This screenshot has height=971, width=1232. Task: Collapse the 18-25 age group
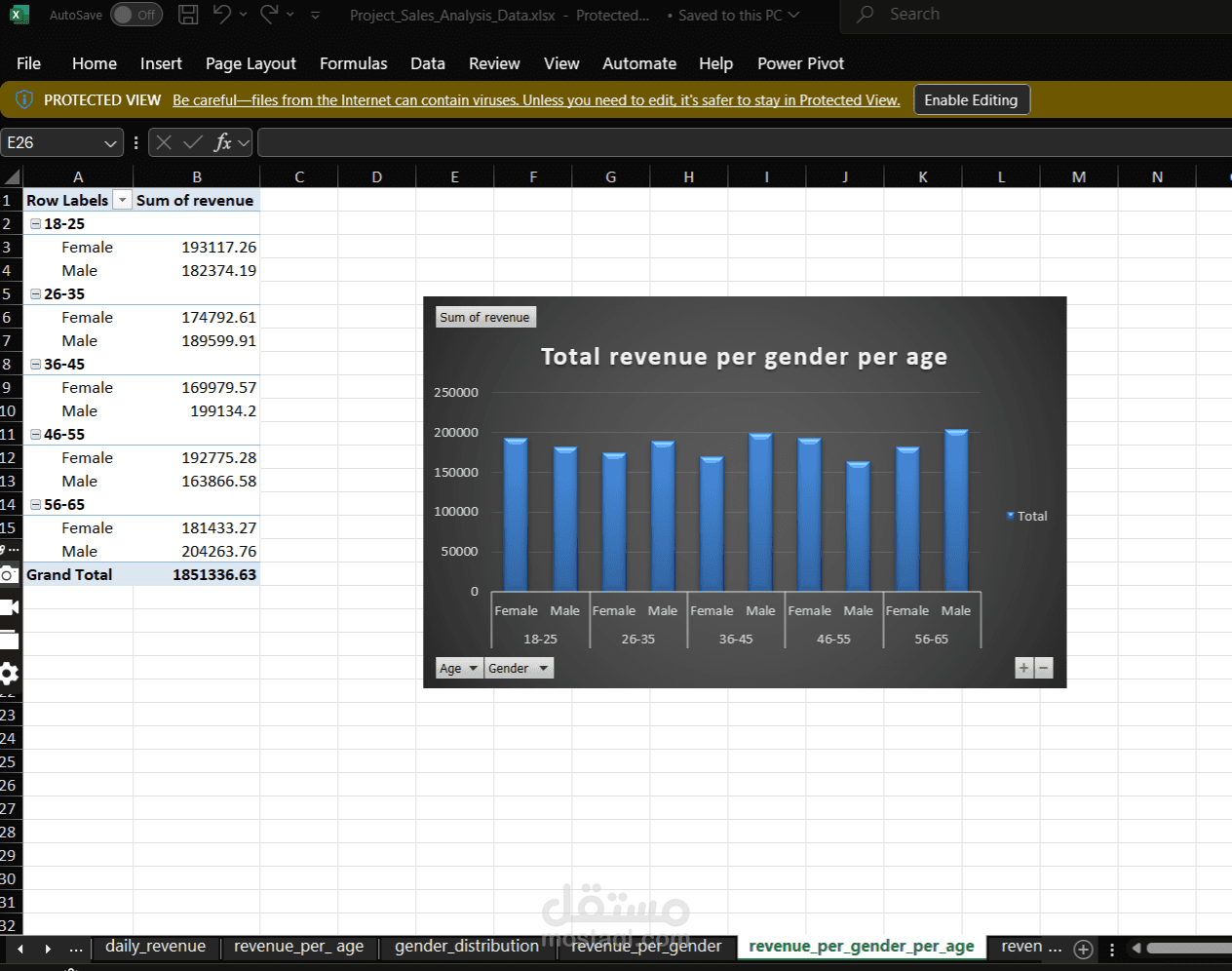pos(35,223)
